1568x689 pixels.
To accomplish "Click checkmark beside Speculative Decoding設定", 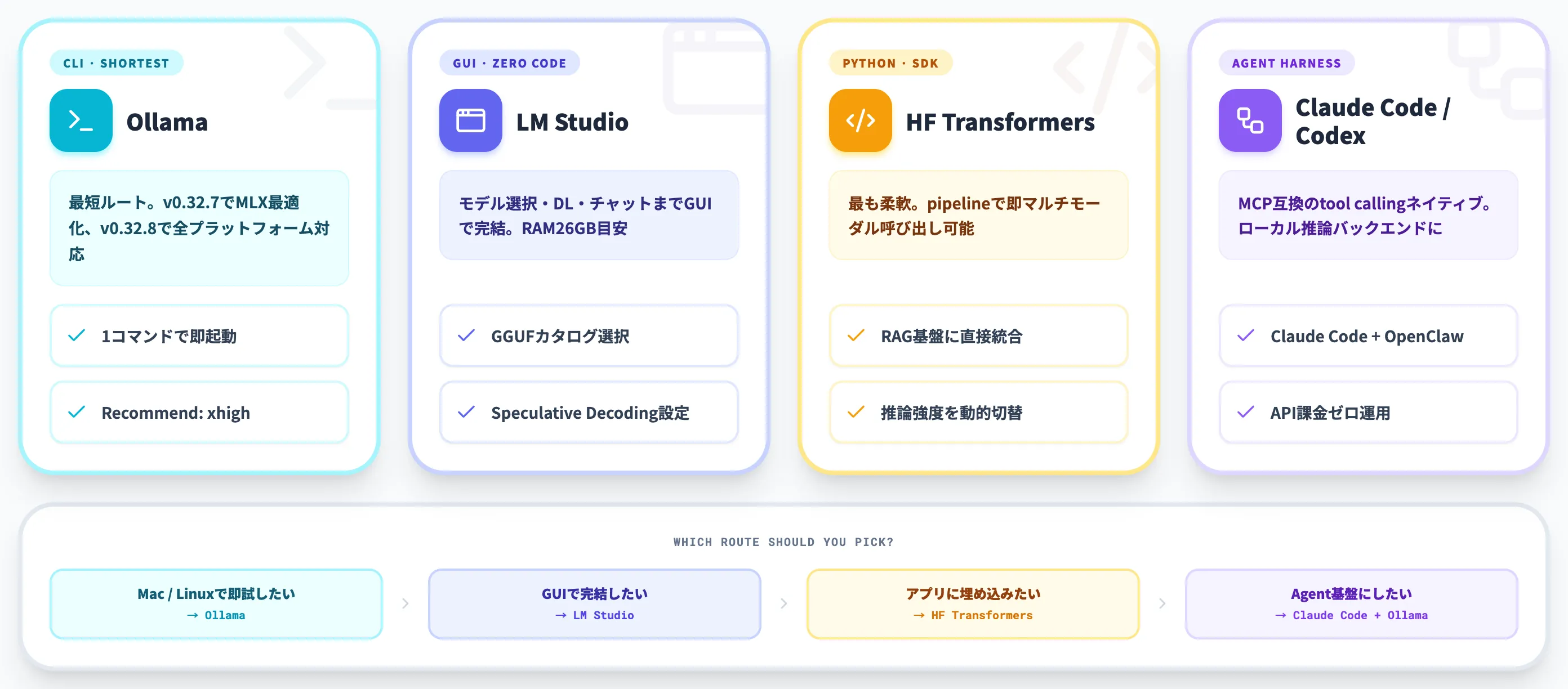I will coord(466,412).
